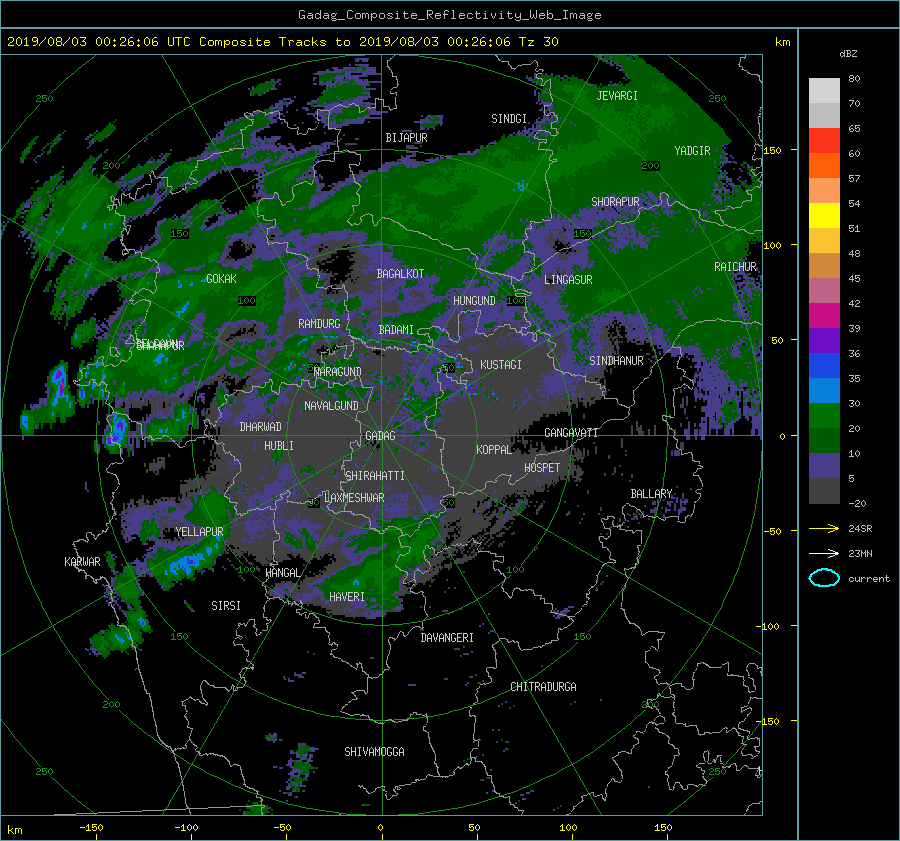Click the HANGAL city label

coord(282,573)
